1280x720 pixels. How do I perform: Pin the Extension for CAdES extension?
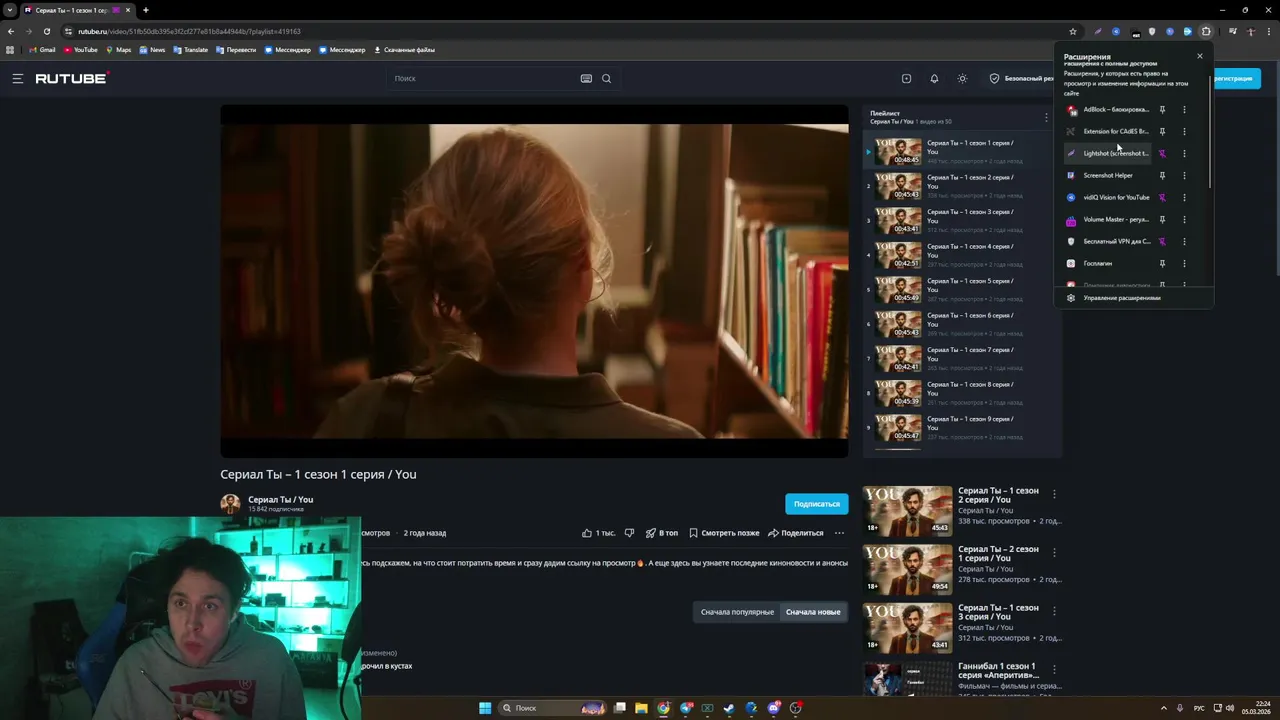[x=1162, y=132]
